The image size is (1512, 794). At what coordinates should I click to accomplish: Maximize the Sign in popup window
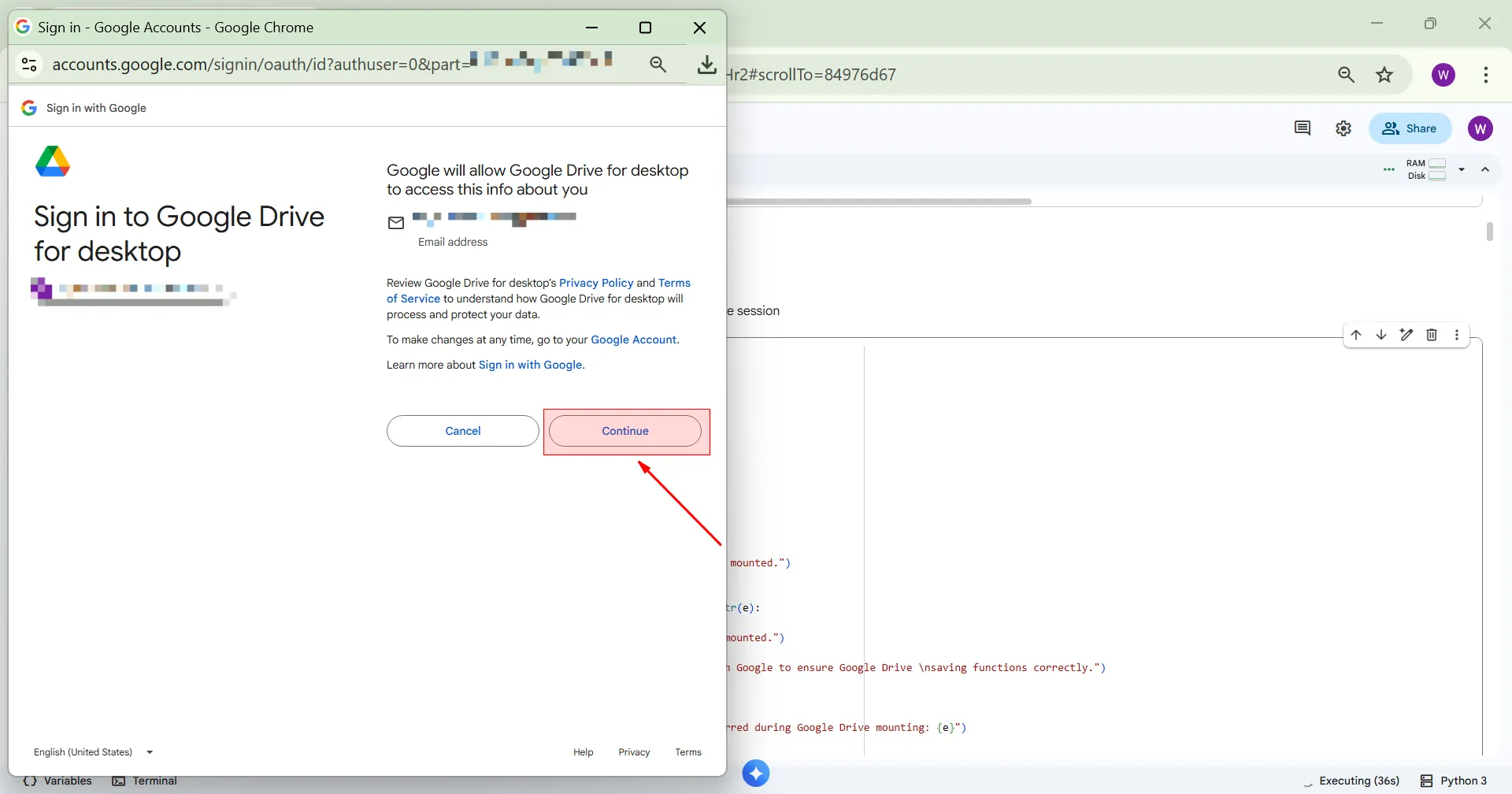645,28
